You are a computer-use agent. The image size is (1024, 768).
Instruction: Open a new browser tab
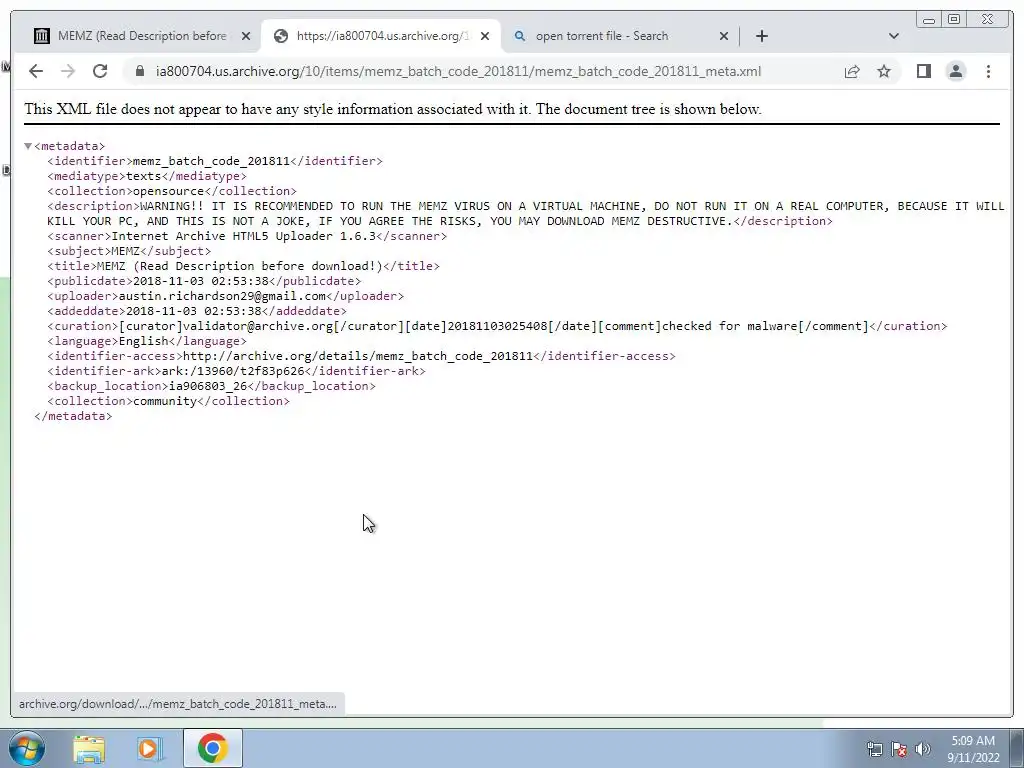coord(761,36)
